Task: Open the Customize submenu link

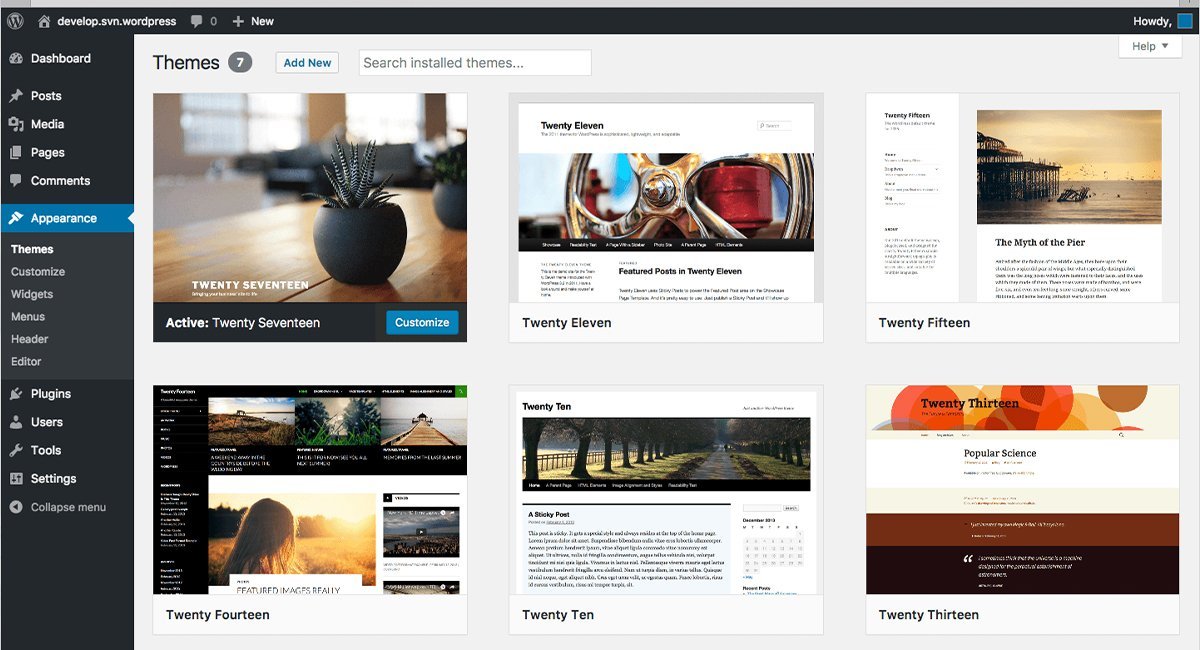Action: (x=38, y=272)
